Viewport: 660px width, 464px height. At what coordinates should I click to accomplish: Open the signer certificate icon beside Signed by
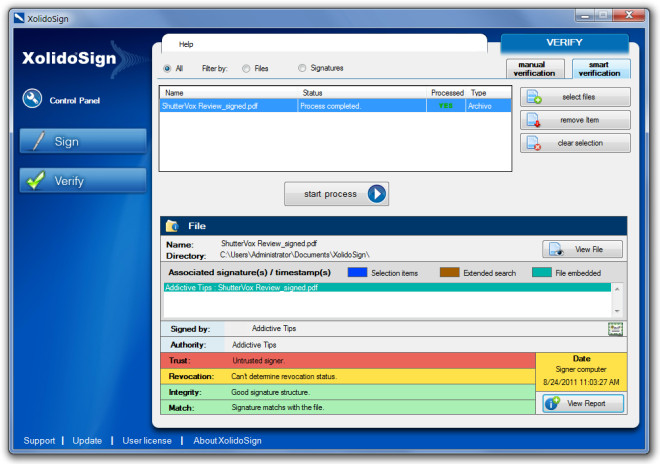(x=615, y=329)
